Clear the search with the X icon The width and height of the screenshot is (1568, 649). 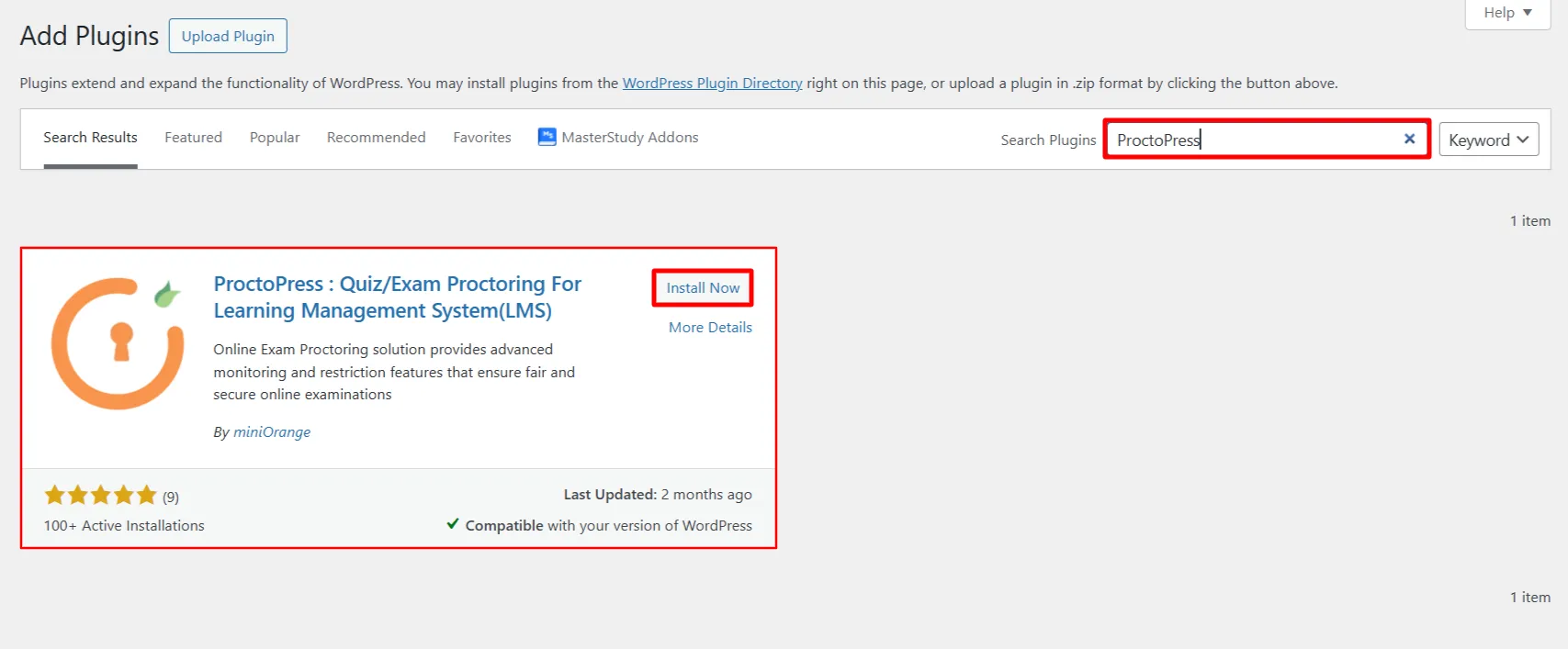(1409, 139)
